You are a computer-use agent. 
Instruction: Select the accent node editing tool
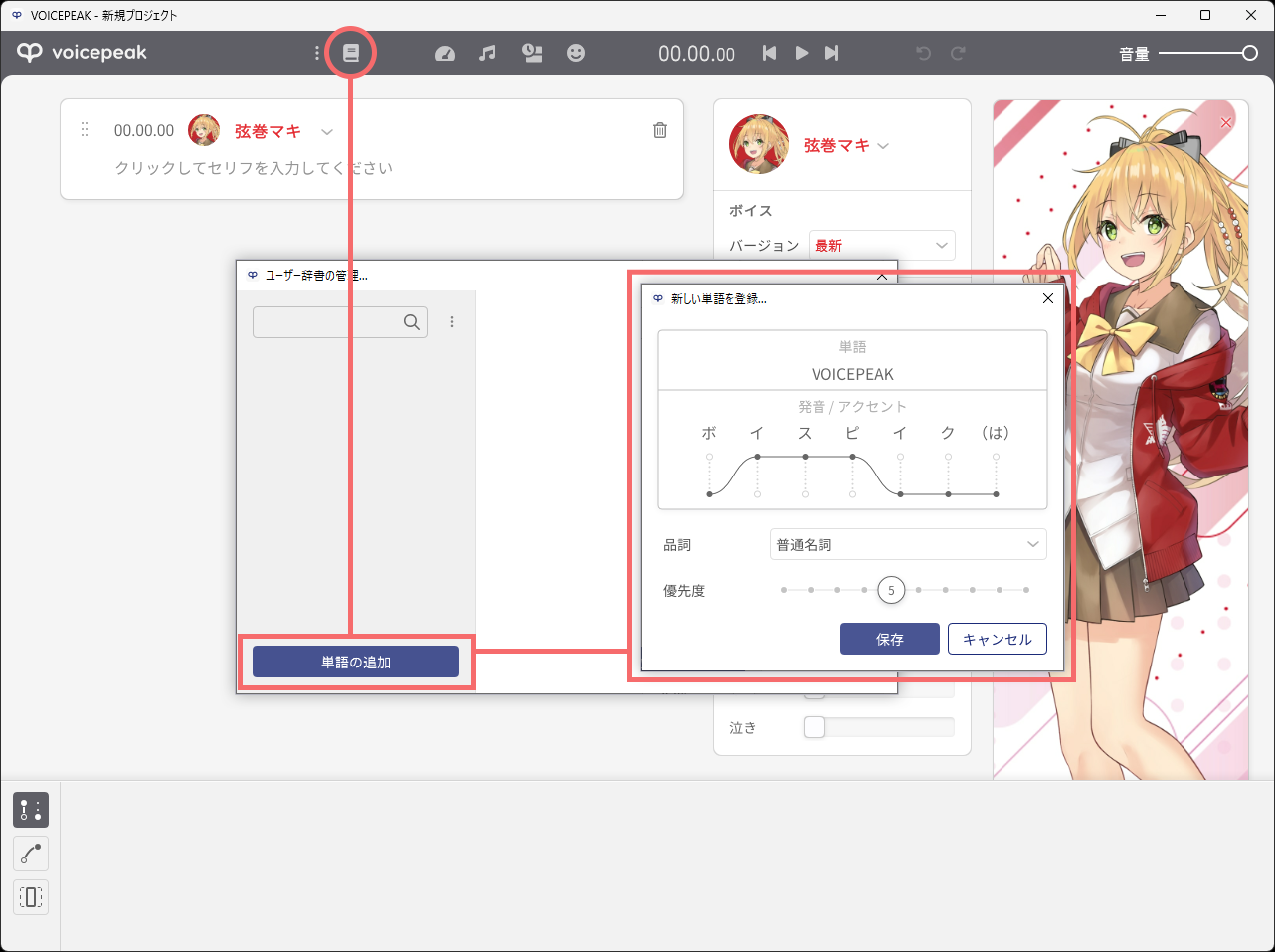coord(31,810)
